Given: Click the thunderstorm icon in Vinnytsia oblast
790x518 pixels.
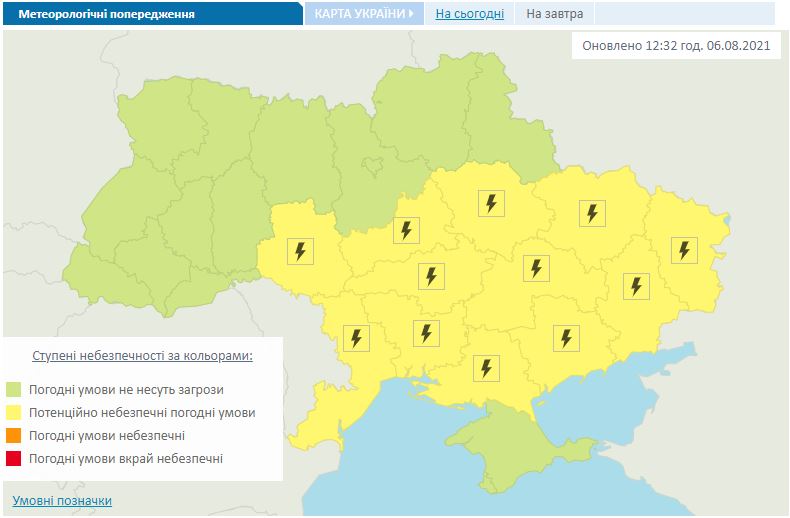Looking at the screenshot, I should coord(301,251).
